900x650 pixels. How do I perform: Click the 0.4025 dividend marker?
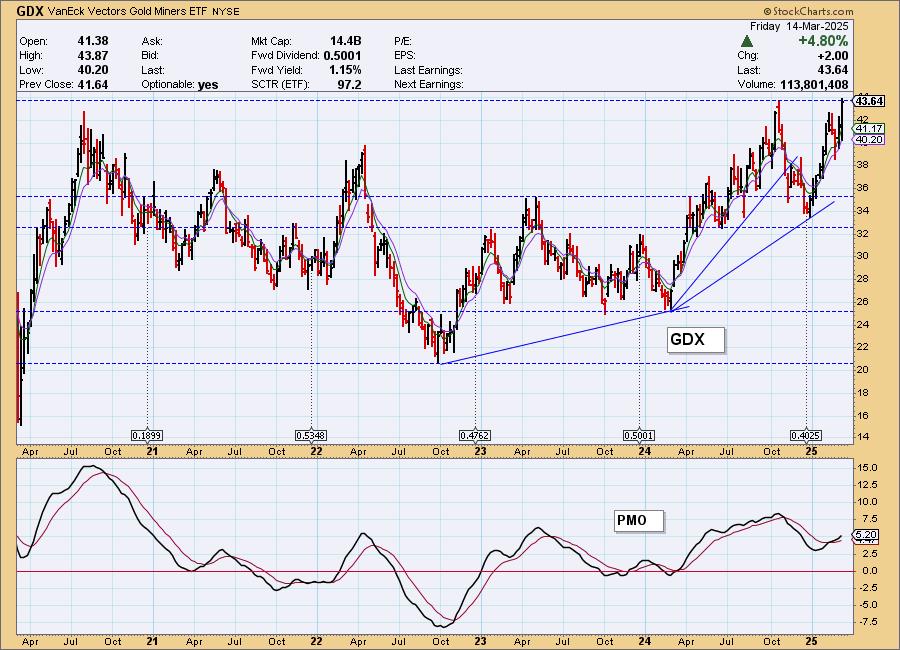click(805, 435)
